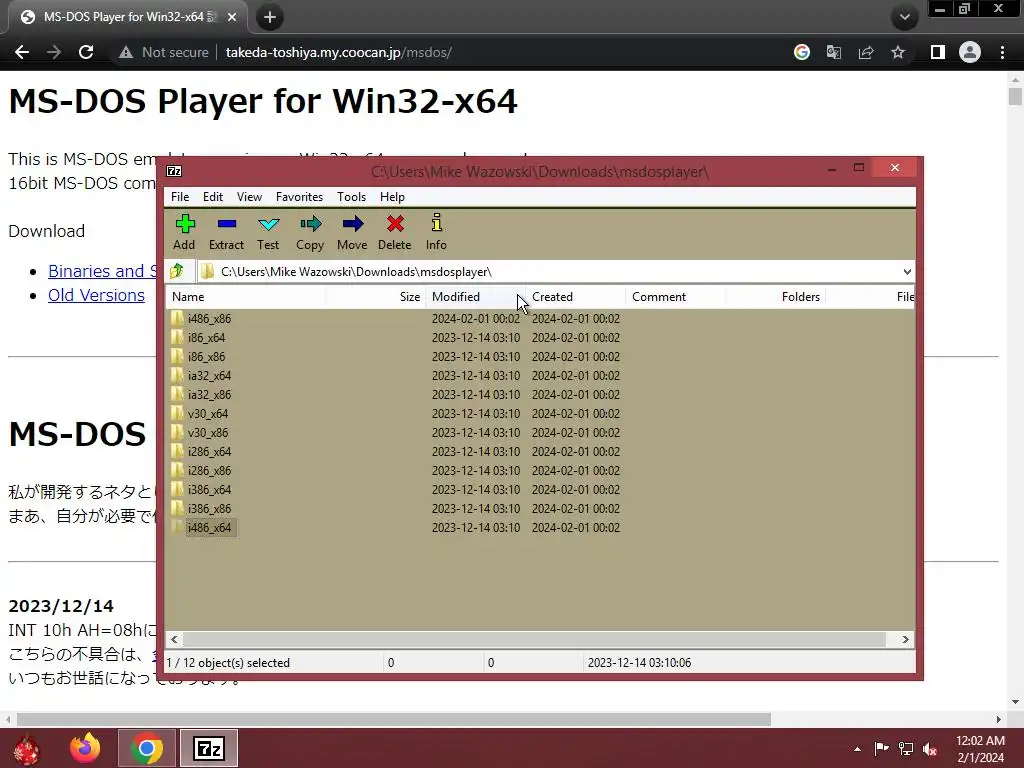Open network tray icon

click(x=906, y=749)
